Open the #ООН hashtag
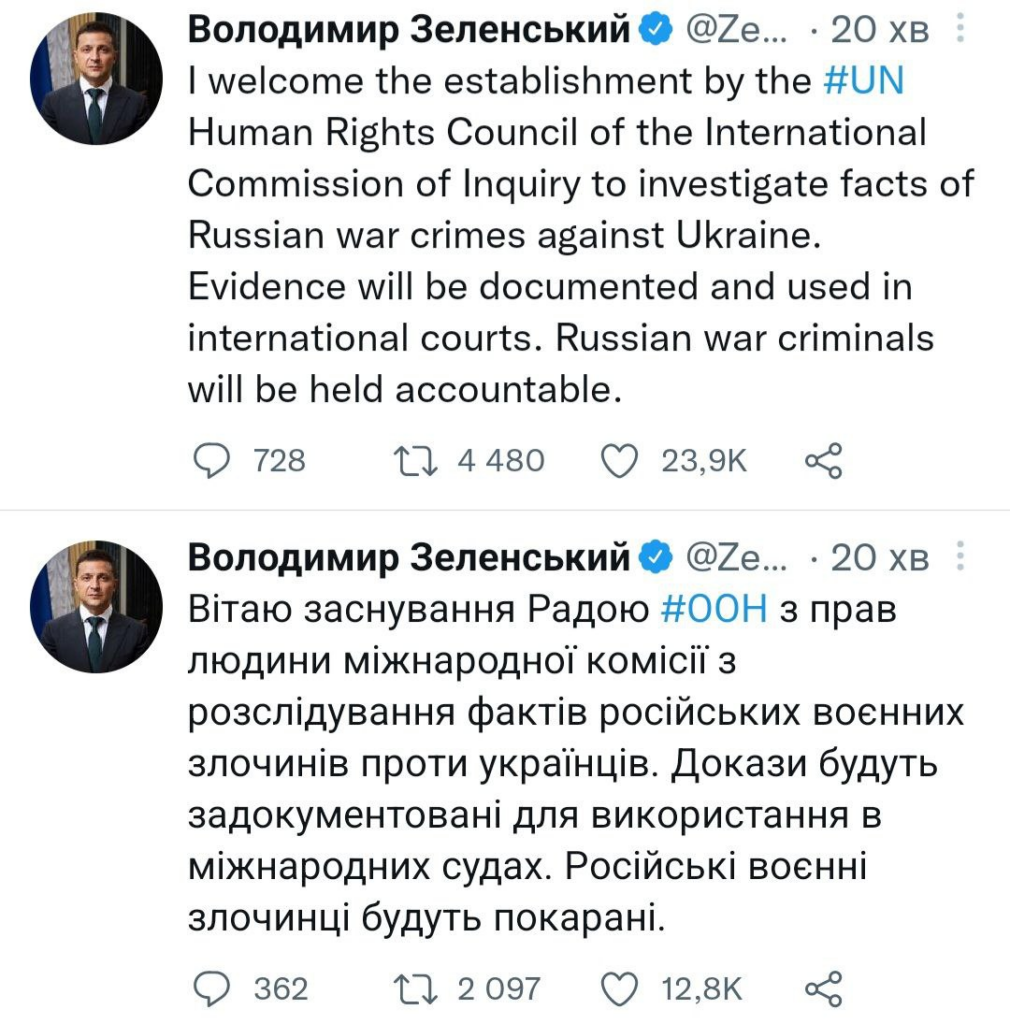The width and height of the screenshot is (1010, 1024). [714, 609]
